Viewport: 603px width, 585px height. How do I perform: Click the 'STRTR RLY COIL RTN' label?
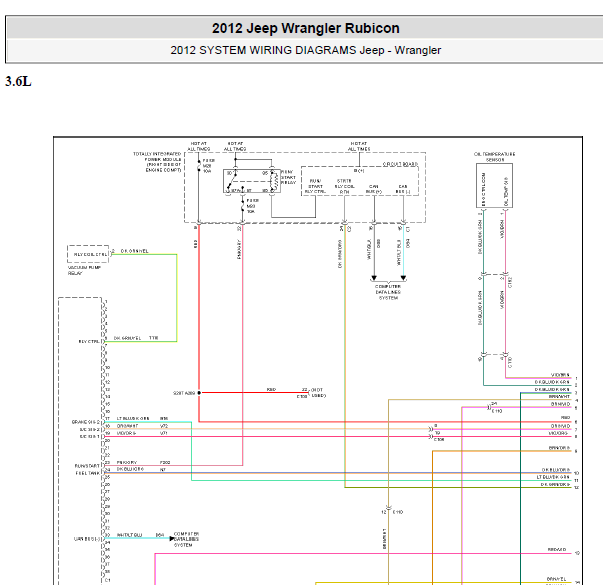[344, 186]
